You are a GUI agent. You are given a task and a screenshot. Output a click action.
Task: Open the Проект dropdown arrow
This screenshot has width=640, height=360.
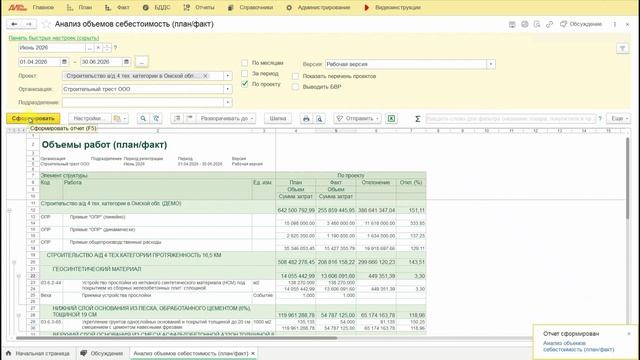tap(228, 76)
